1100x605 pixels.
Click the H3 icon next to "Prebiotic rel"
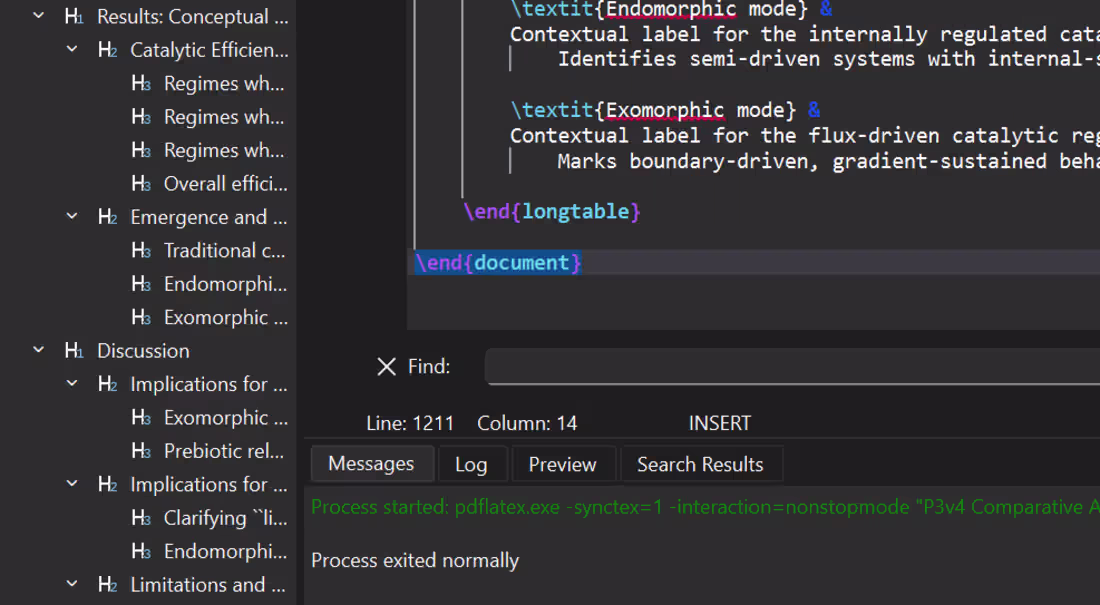point(140,451)
